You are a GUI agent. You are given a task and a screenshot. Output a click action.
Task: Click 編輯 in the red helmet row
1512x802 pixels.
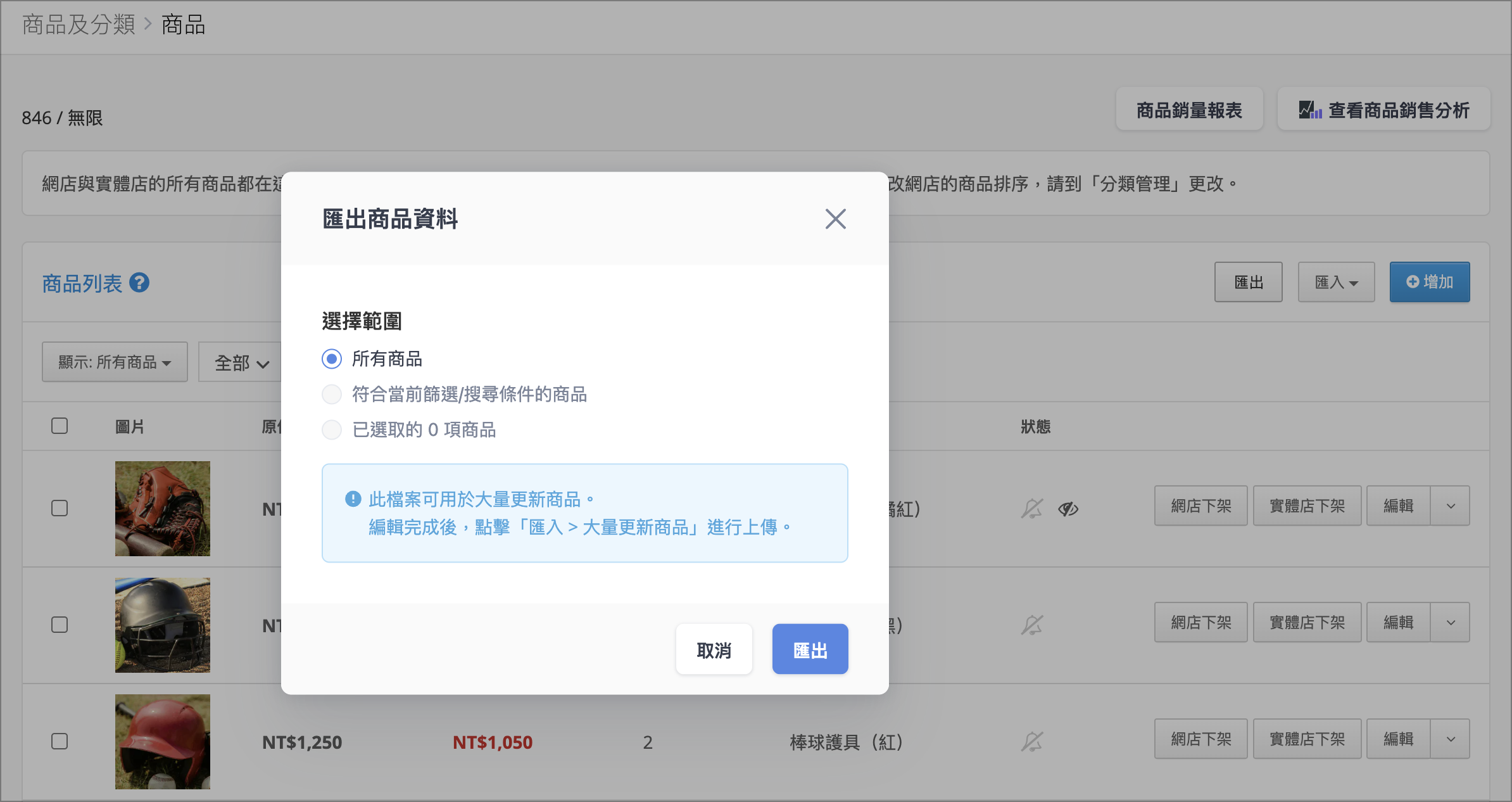[x=1398, y=739]
